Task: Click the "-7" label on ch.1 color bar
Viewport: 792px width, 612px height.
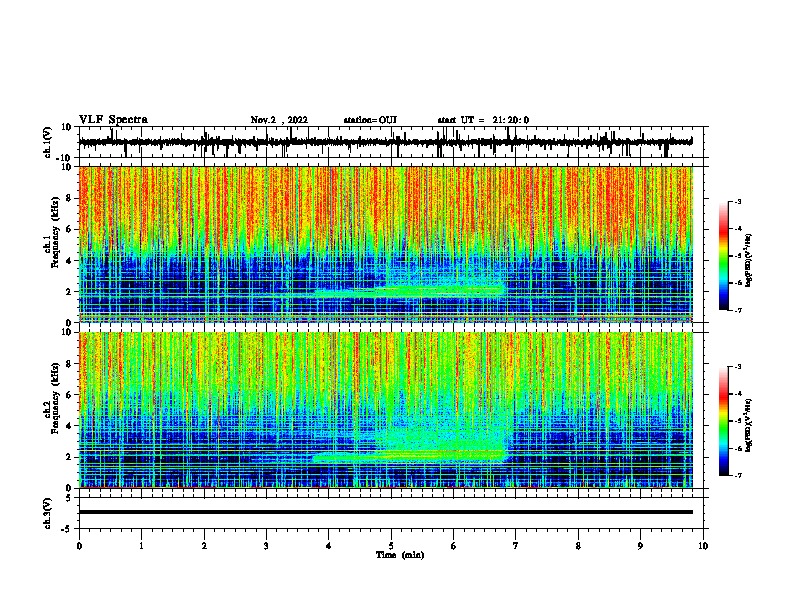Action: point(737,310)
